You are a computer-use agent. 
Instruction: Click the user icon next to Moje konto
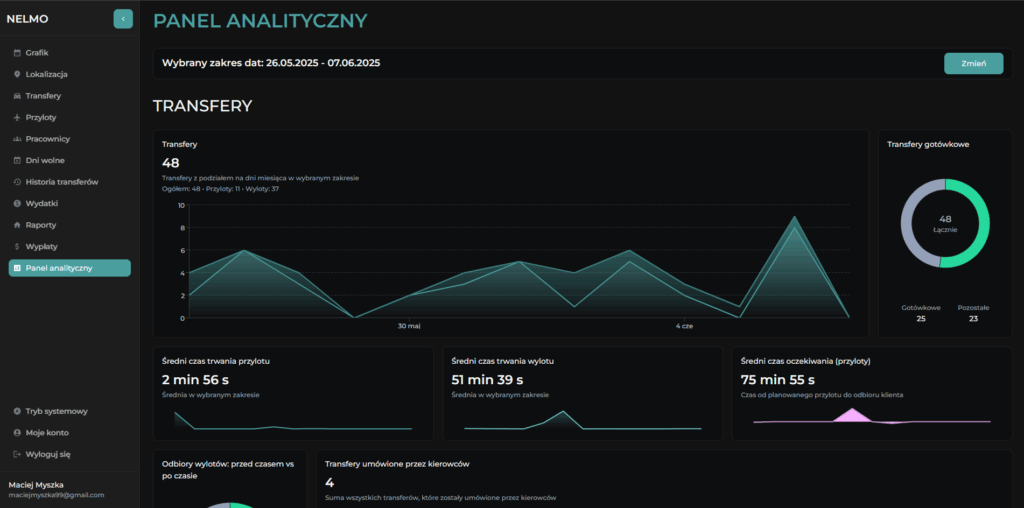17,432
